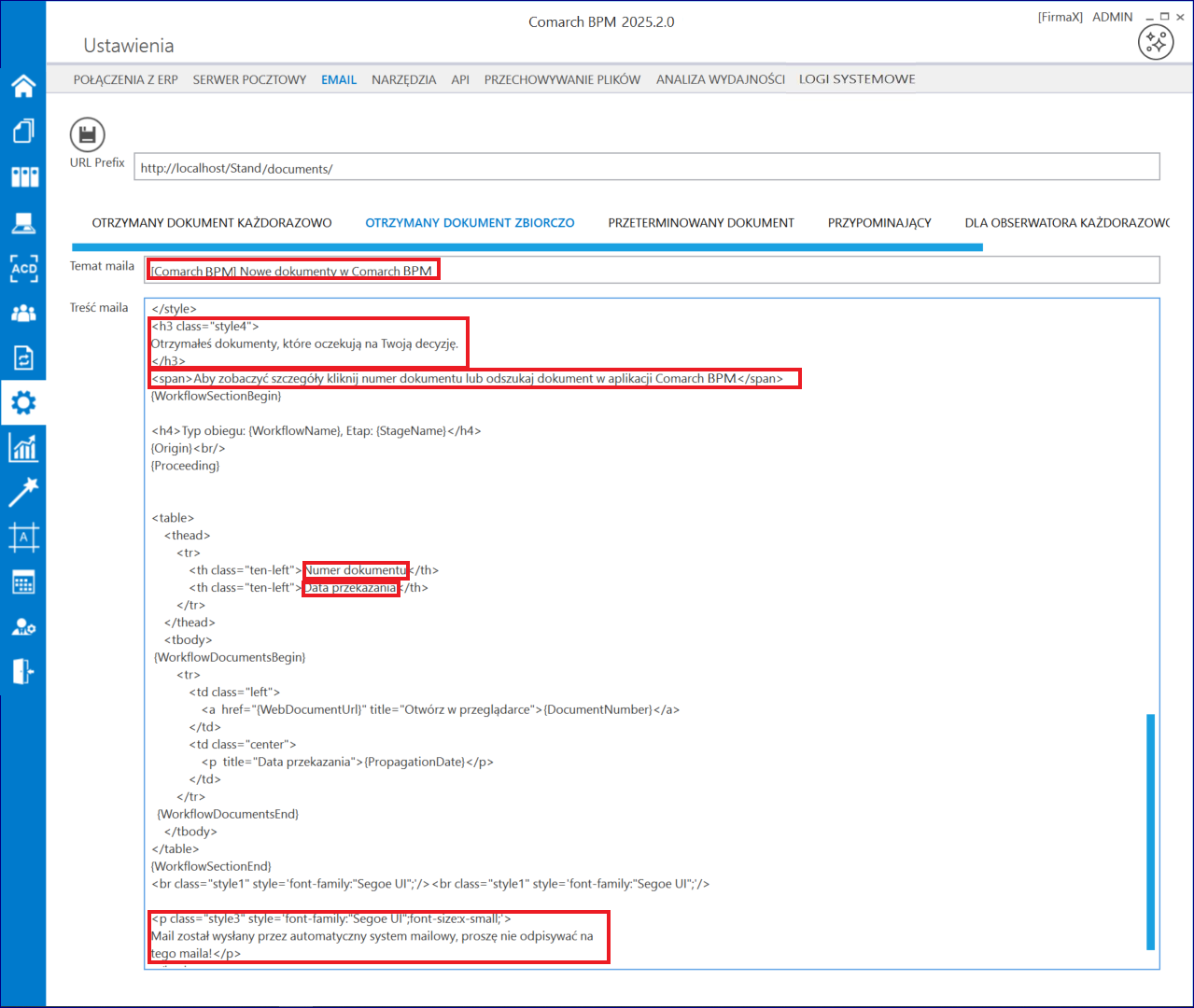Open the binders archive sidebar icon
Screen dimensions: 1194x1008
pos(23,176)
